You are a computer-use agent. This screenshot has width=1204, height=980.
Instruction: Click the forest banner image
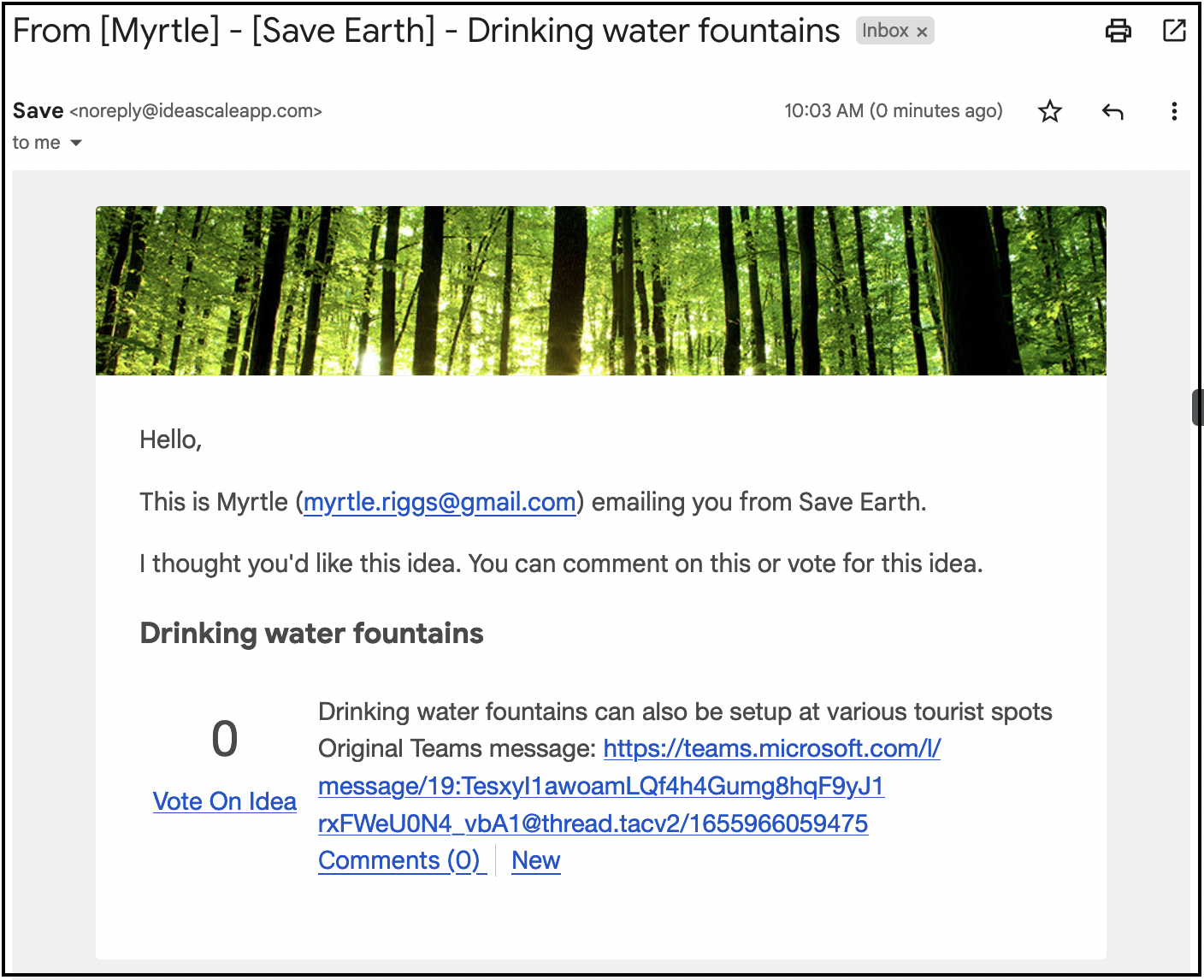pos(601,291)
